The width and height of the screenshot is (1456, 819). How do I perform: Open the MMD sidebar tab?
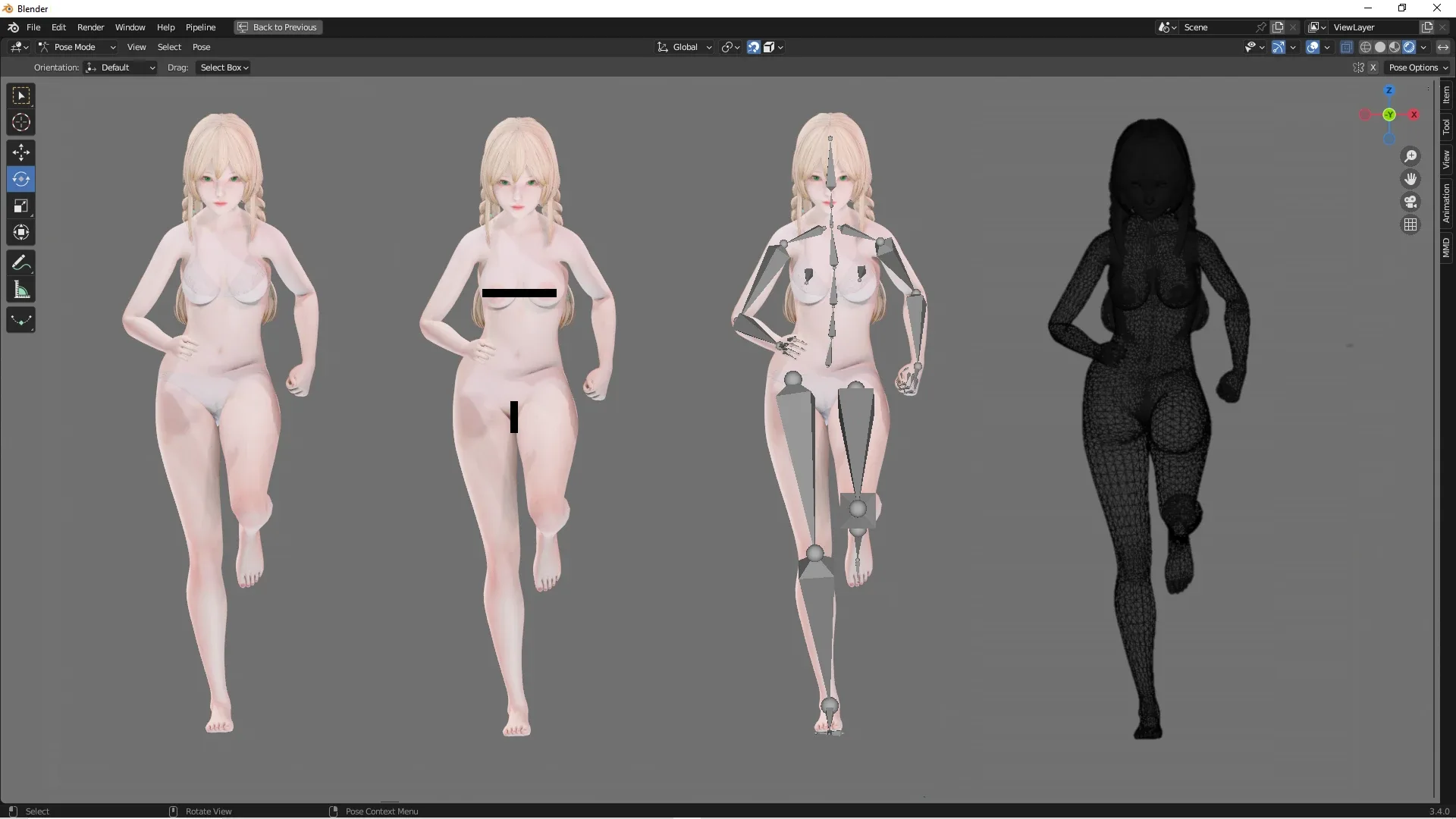tap(1446, 247)
